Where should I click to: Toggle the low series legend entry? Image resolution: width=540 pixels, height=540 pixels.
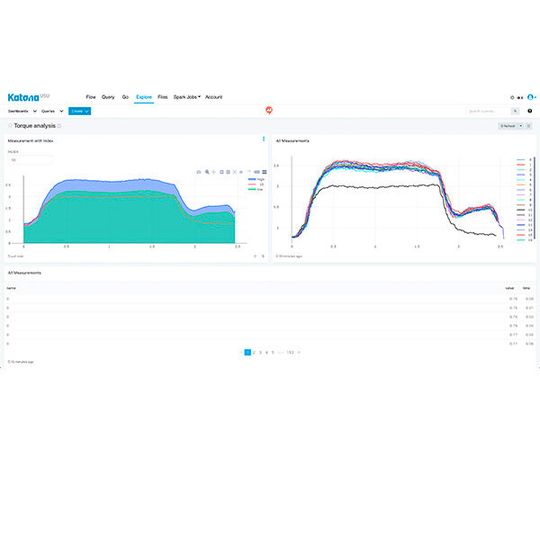pyautogui.click(x=256, y=189)
